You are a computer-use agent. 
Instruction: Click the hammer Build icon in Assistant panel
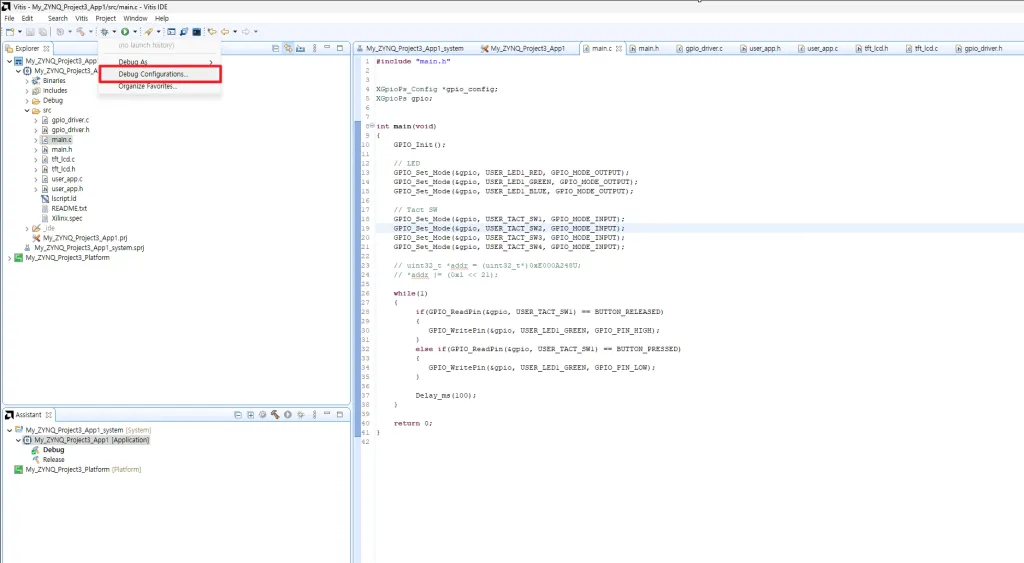[x=275, y=414]
